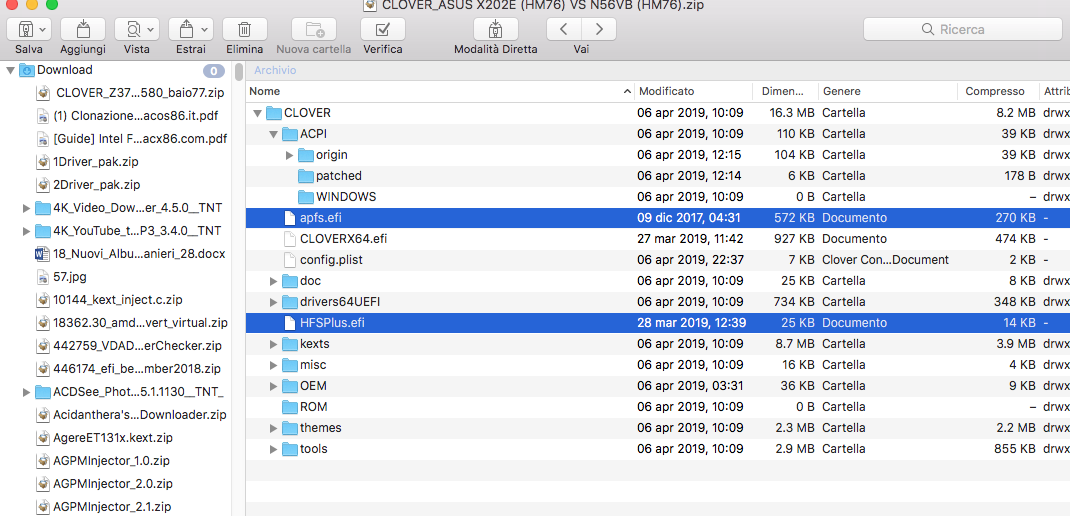The image size is (1070, 516).
Task: Select the WINDOWS folder icon
Action: pos(306,197)
